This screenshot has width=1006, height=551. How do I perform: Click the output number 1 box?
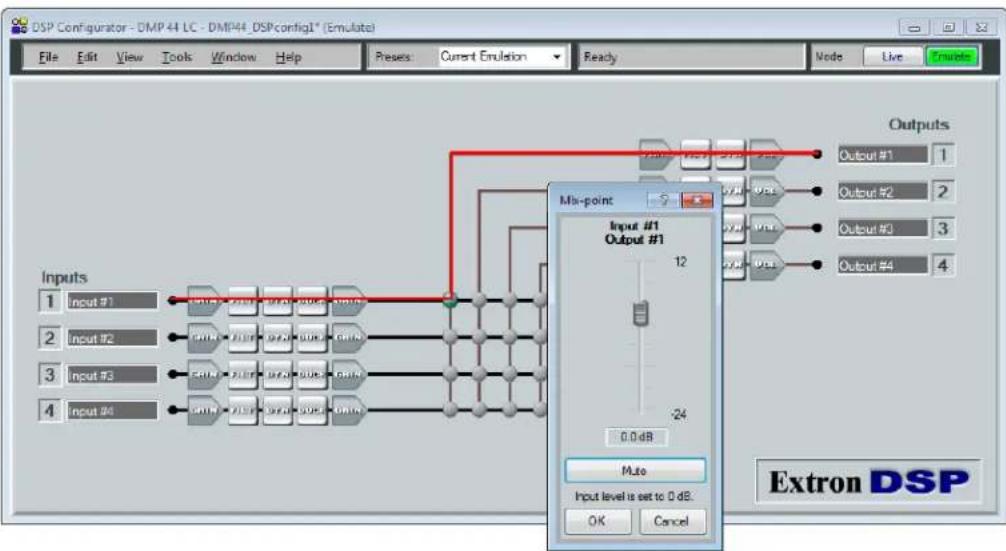pyautogui.click(x=943, y=155)
